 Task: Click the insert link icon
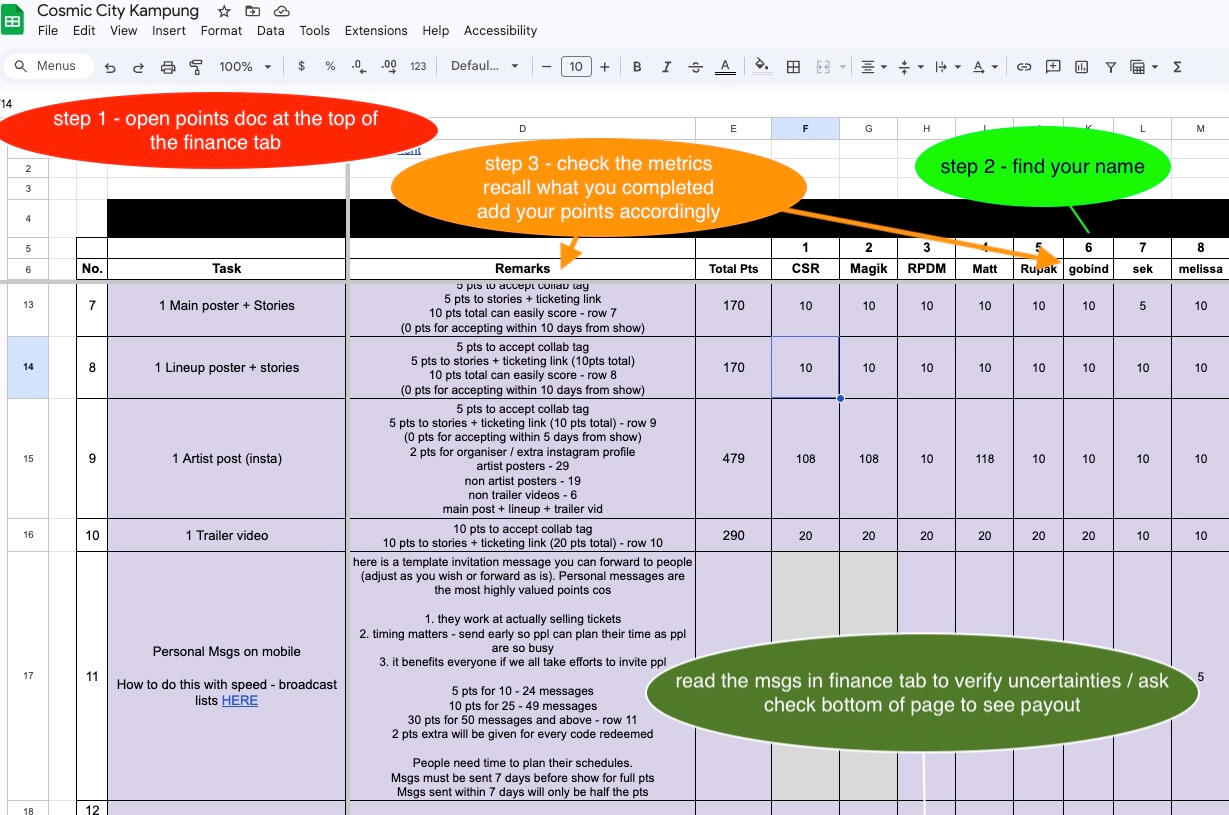tap(1024, 67)
